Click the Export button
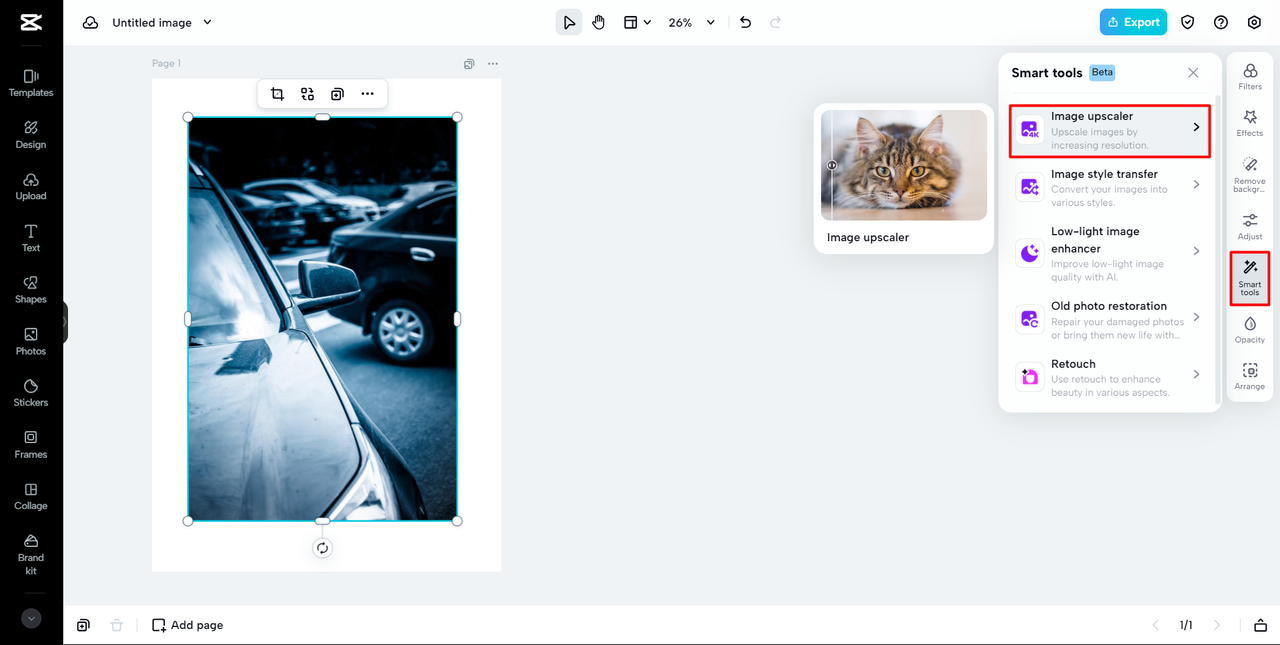The image size is (1280, 645). click(x=1133, y=22)
